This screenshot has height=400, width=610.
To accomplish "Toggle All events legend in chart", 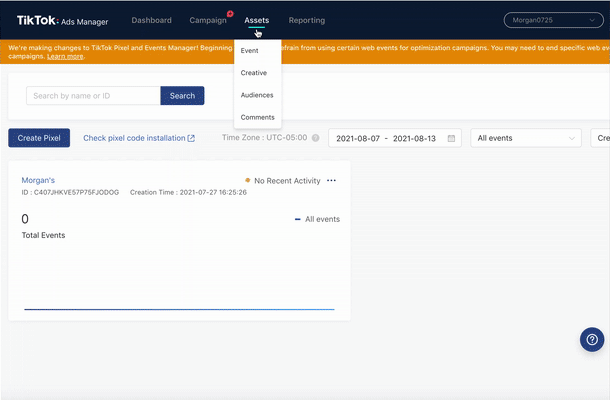I will (317, 219).
